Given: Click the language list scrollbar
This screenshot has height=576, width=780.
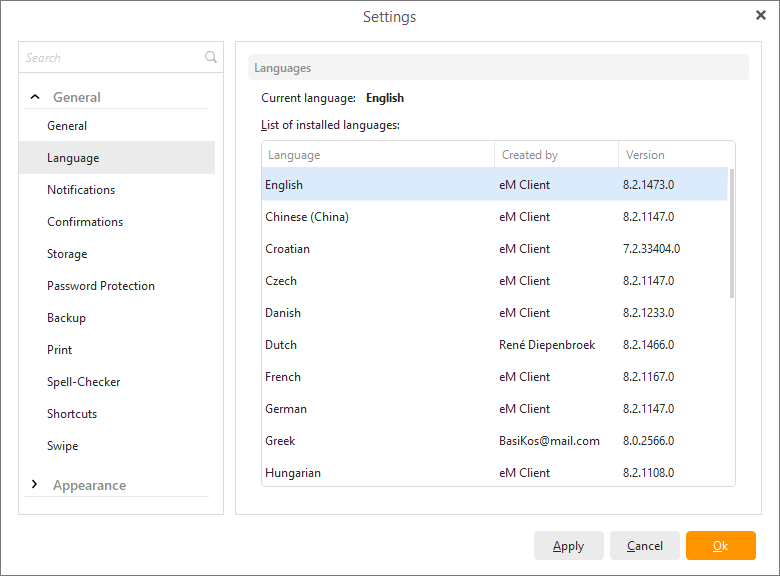Looking at the screenshot, I should pos(732,235).
